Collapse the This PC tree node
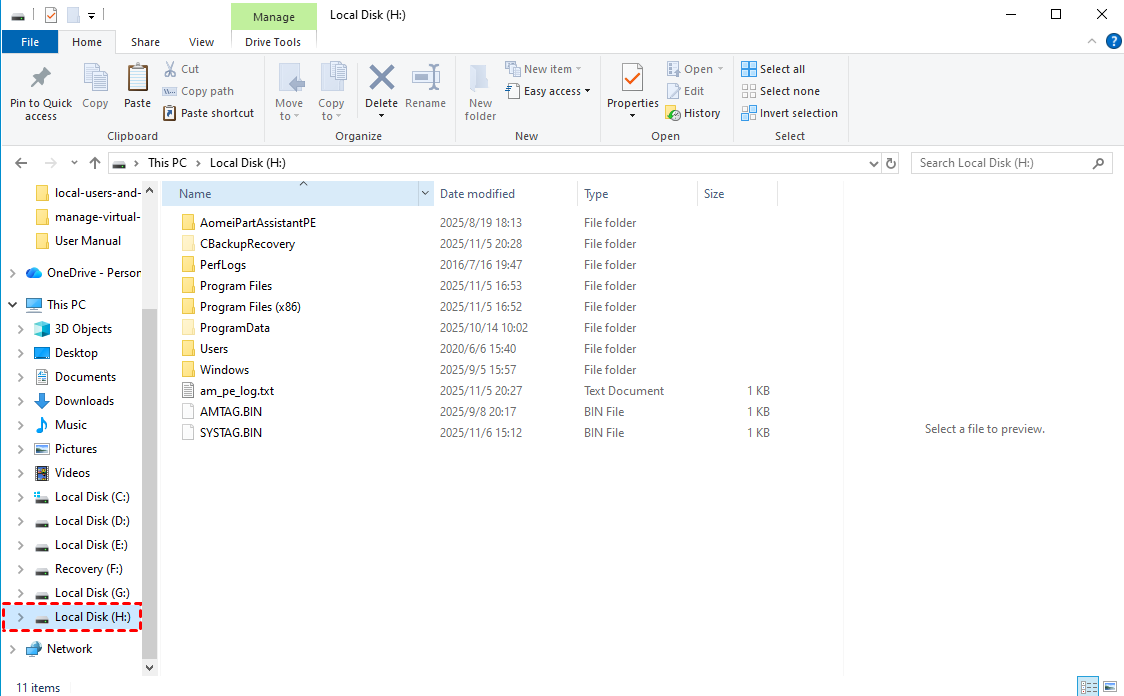Screen dimensions: 1124x696 click(11, 305)
